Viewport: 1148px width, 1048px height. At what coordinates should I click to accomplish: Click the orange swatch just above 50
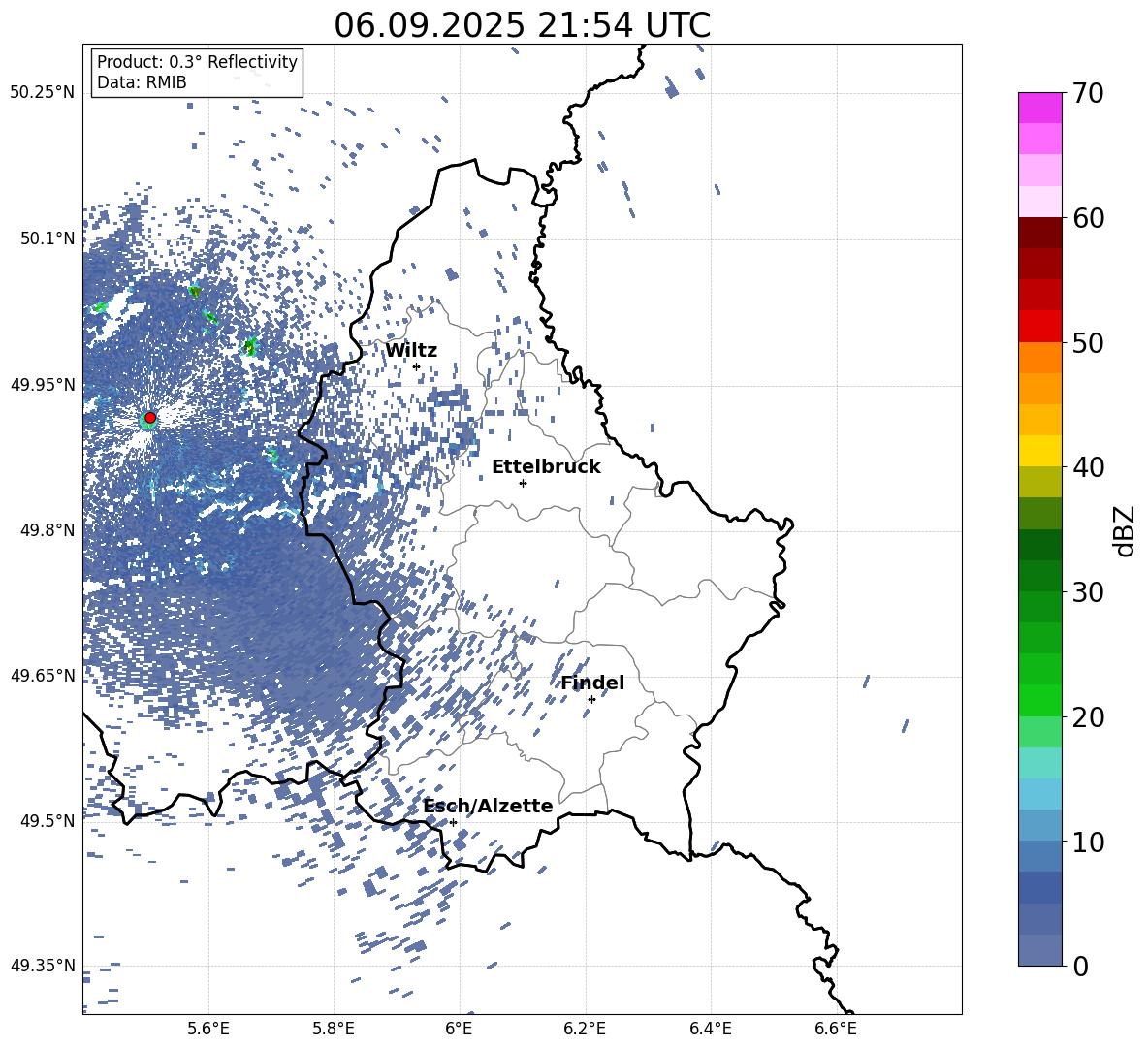coord(1040,358)
